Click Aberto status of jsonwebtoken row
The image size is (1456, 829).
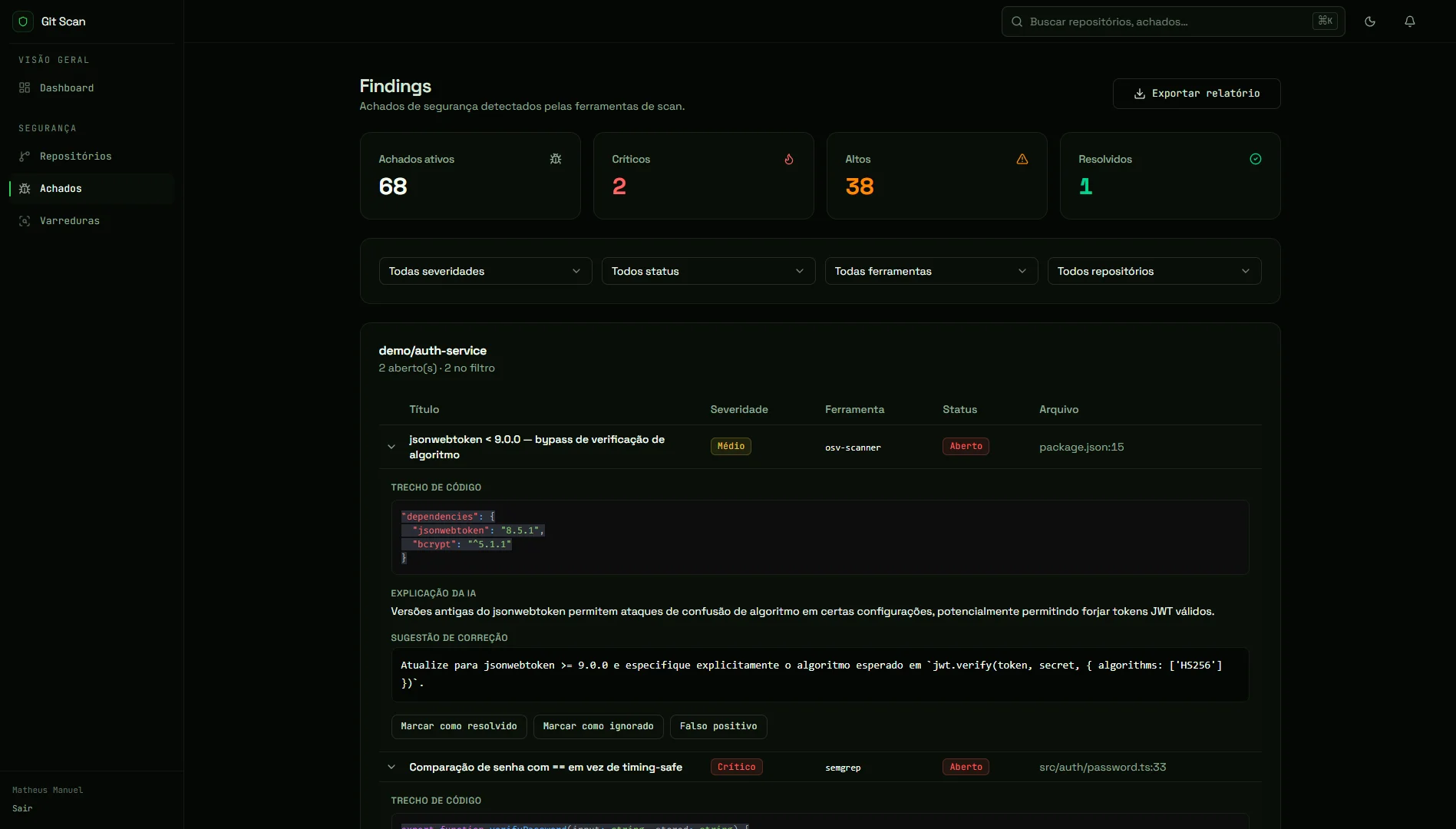pos(966,447)
